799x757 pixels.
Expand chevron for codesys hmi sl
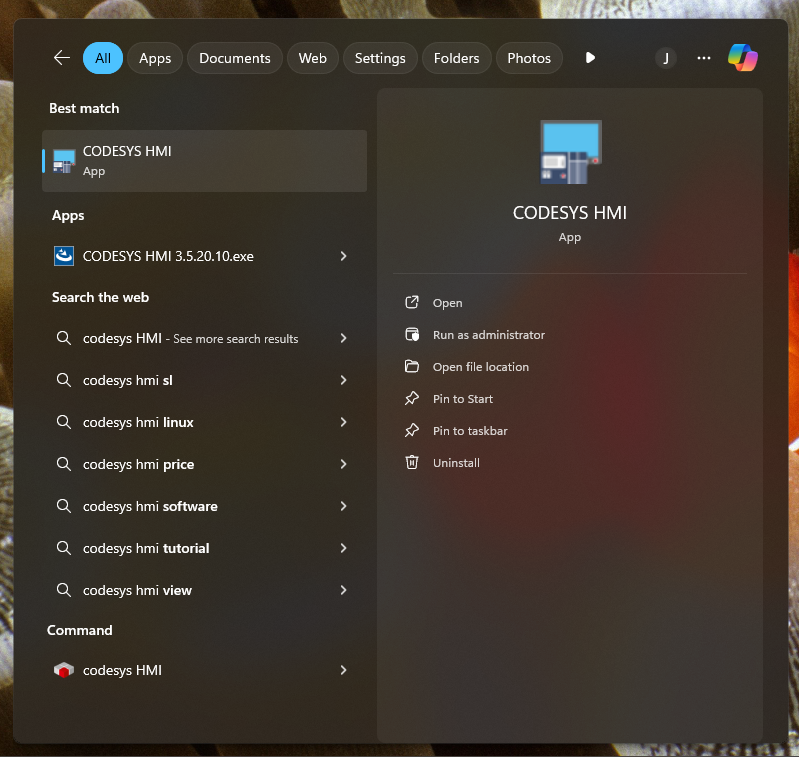tap(343, 380)
